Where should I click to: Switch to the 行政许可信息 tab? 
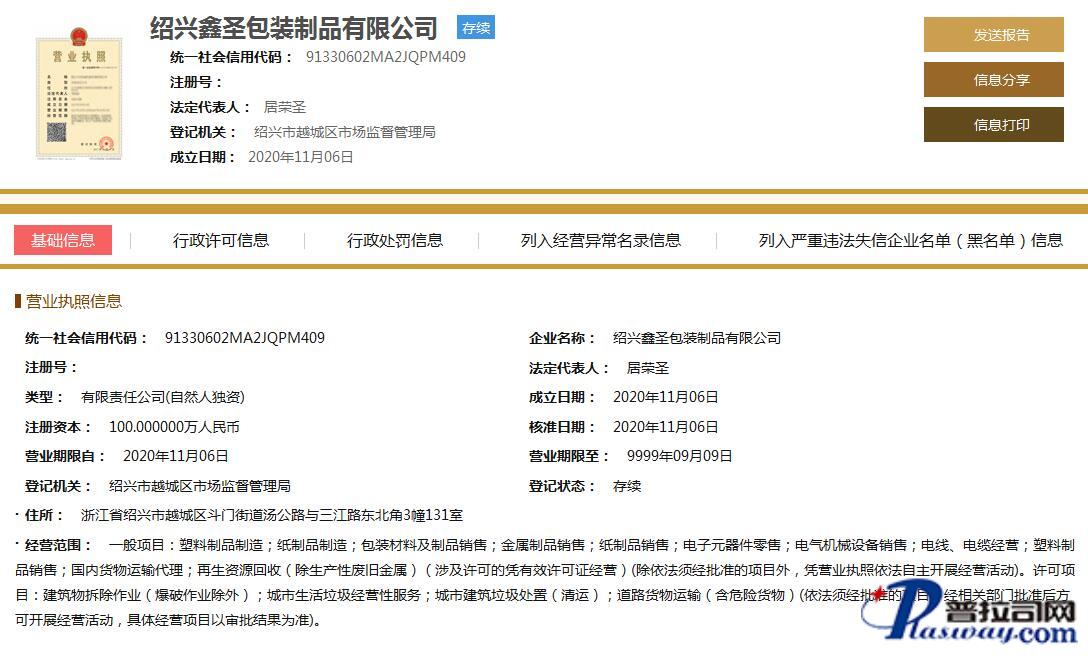(221, 240)
